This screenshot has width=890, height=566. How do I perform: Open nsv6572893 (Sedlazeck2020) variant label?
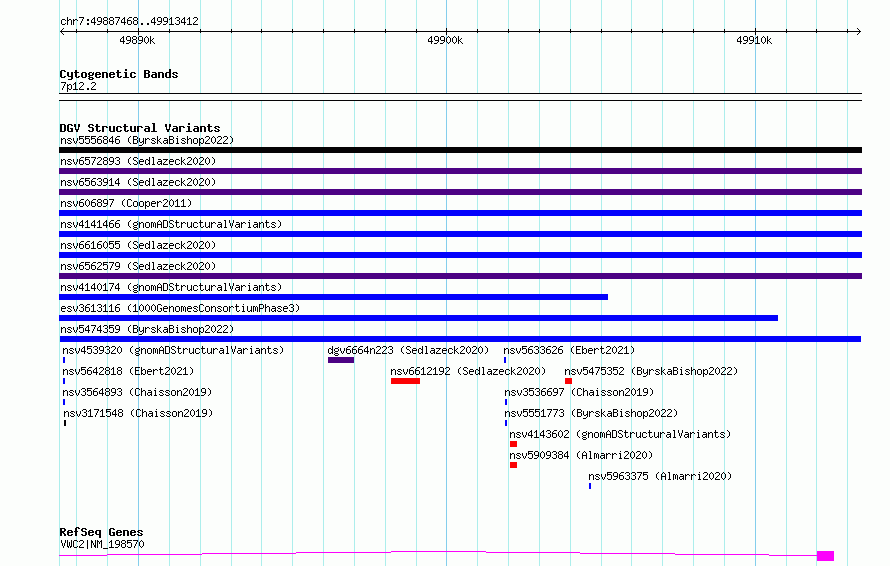(x=138, y=161)
